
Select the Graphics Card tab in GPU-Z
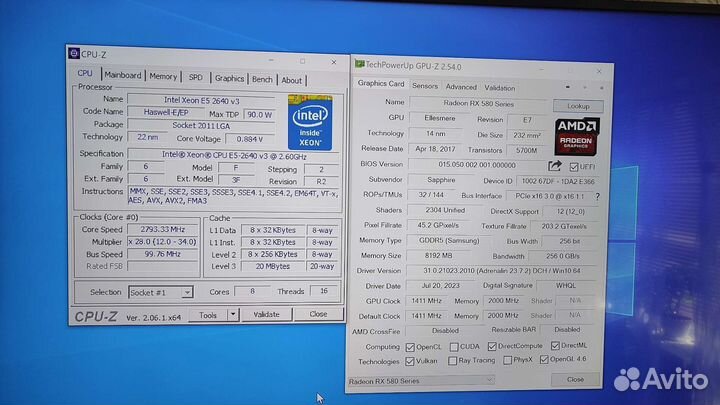coord(381,84)
